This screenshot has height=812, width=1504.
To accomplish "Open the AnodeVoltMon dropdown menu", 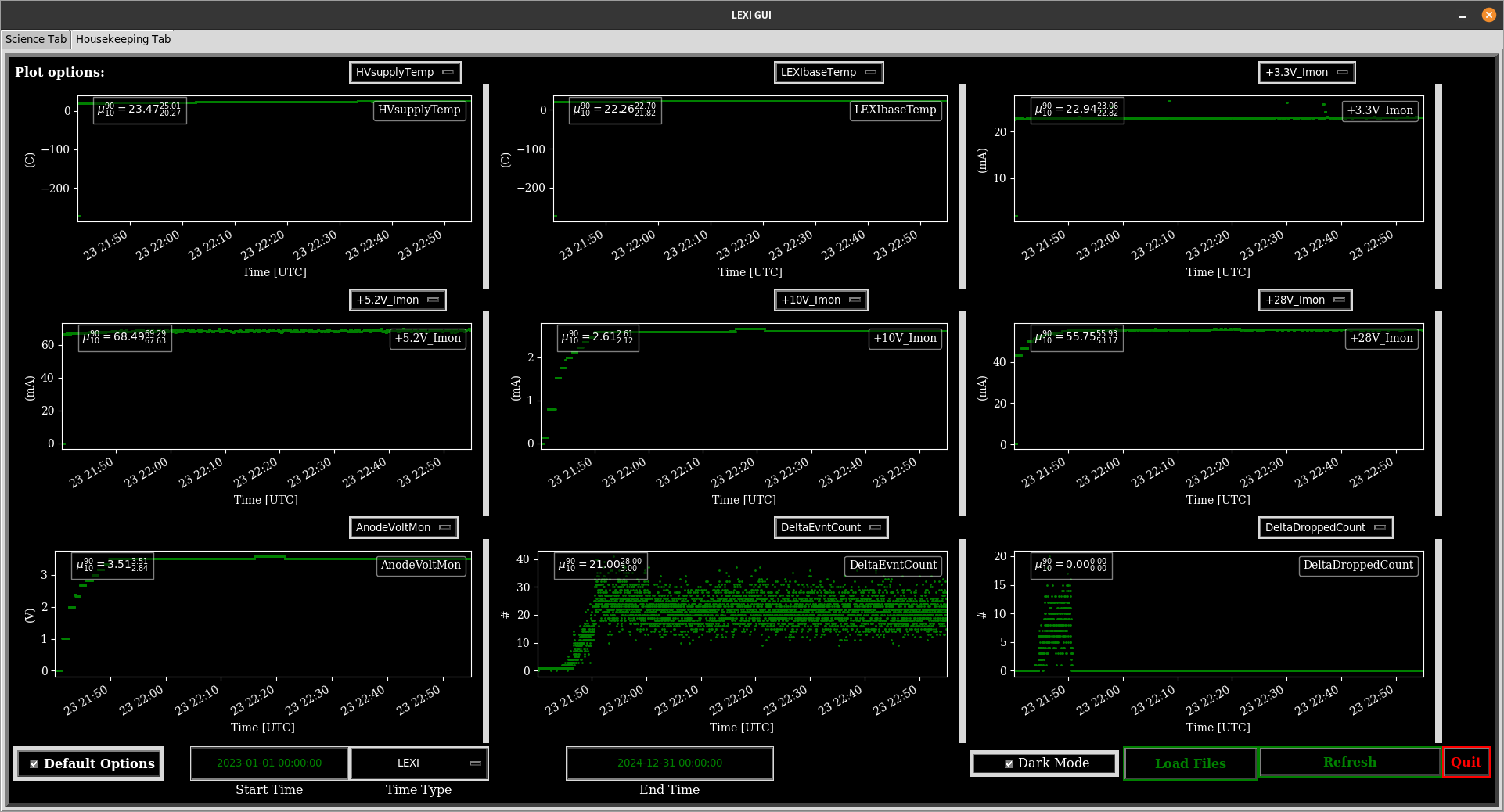I will click(x=403, y=527).
